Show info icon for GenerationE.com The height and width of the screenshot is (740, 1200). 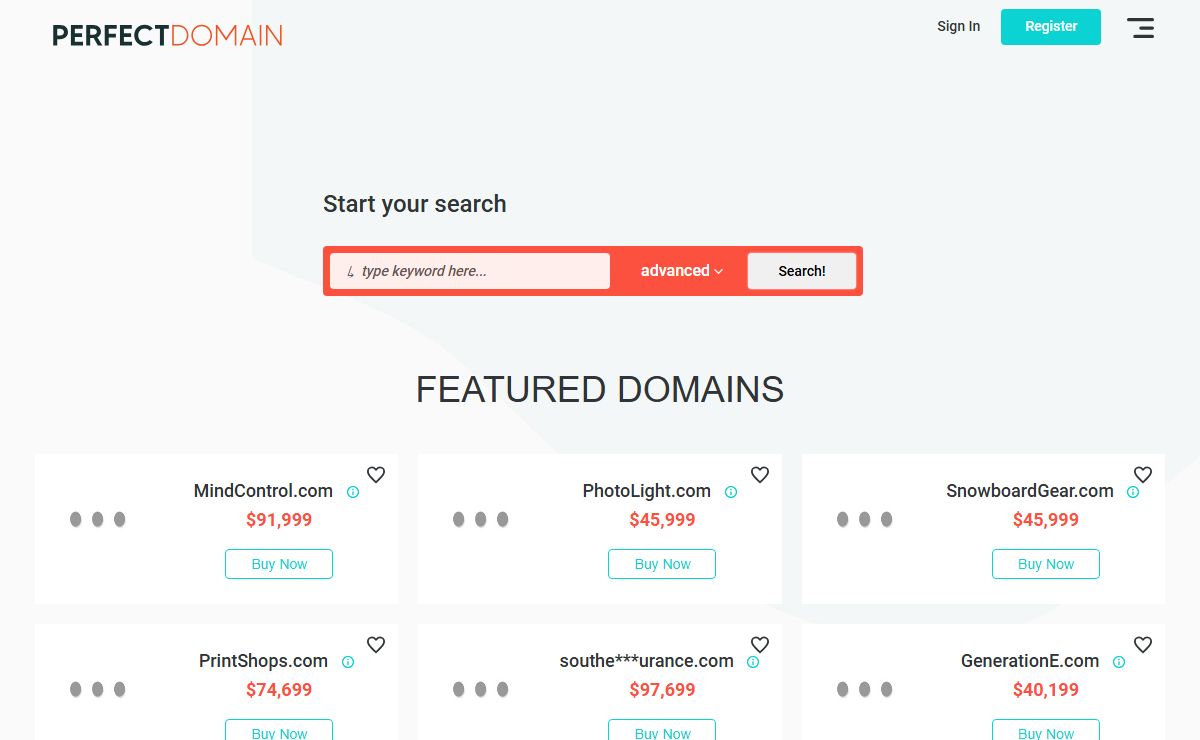[1119, 662]
